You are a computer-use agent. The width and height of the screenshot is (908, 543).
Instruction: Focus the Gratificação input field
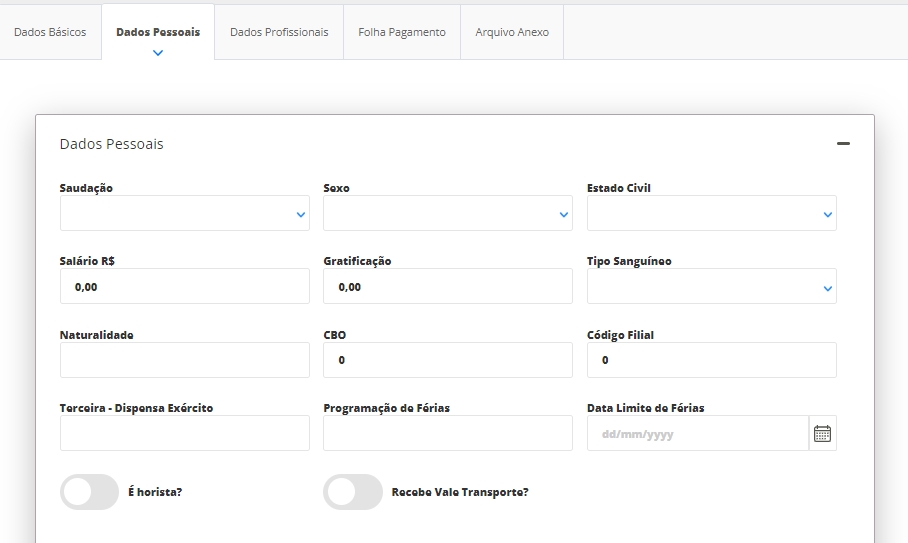click(x=448, y=287)
